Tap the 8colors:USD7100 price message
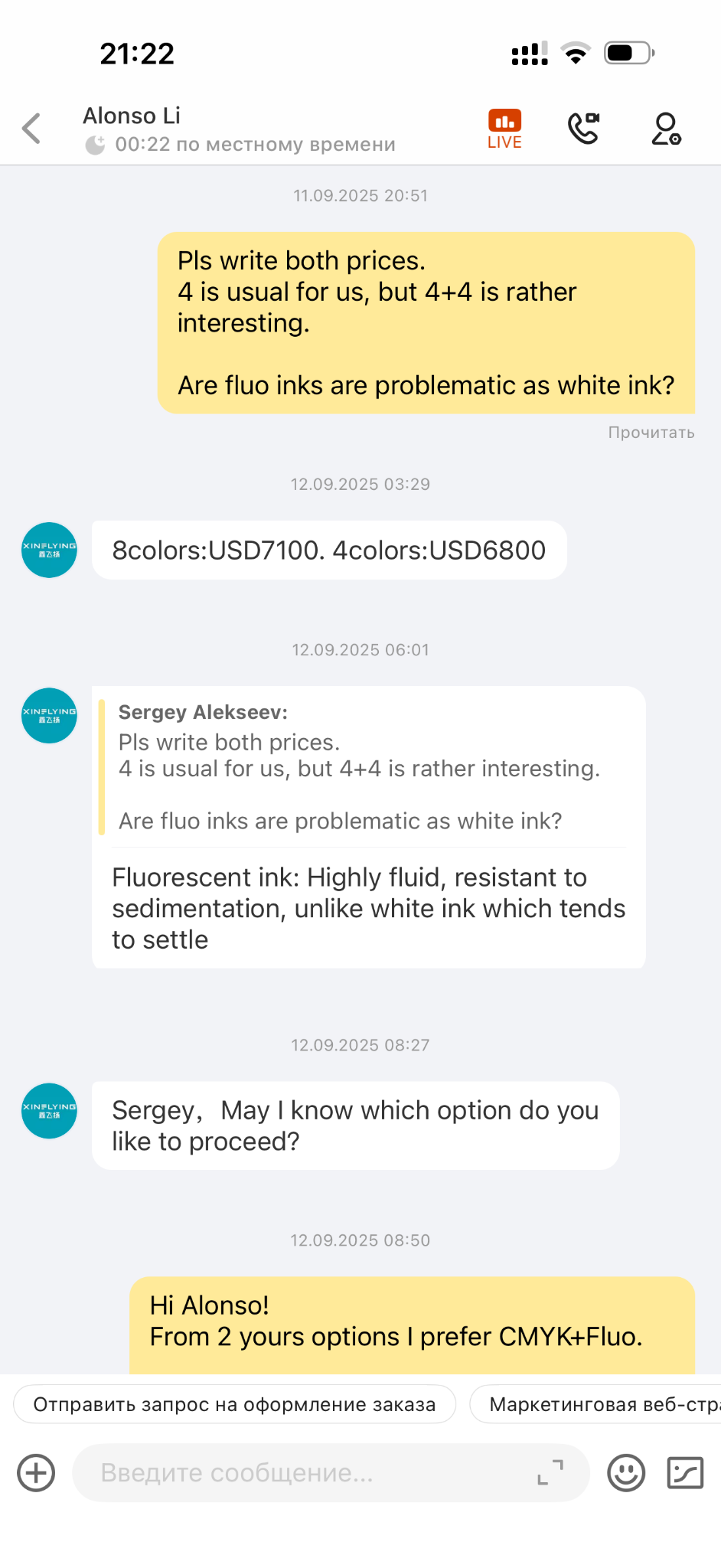 329,550
